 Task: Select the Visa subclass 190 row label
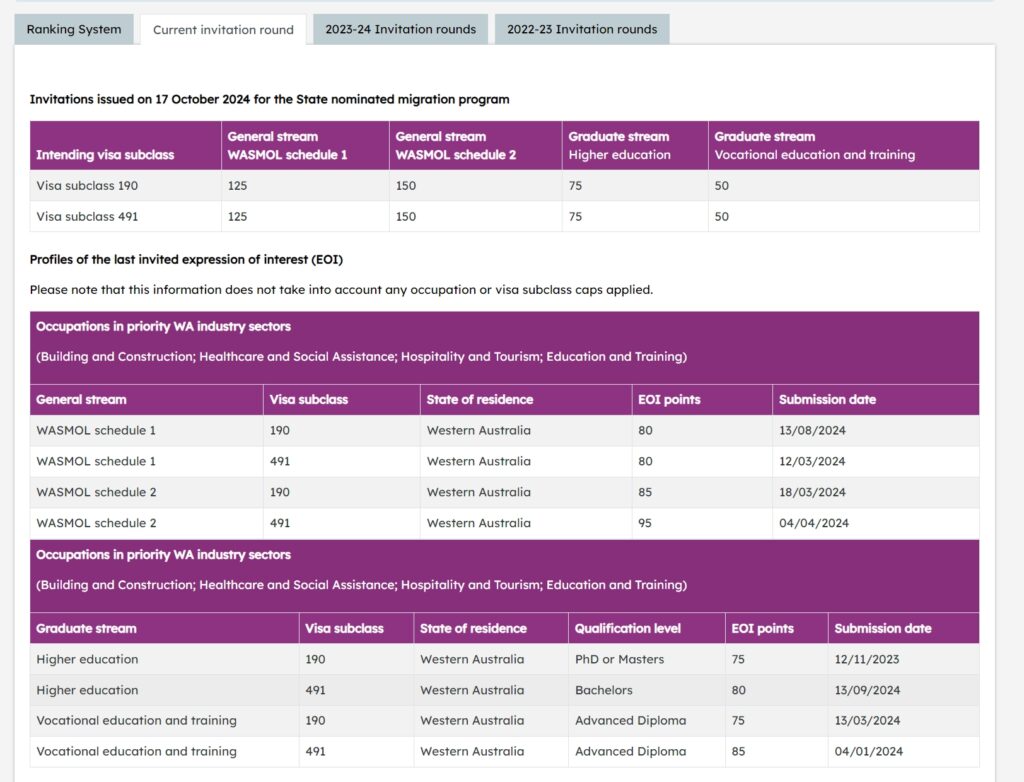pos(88,186)
